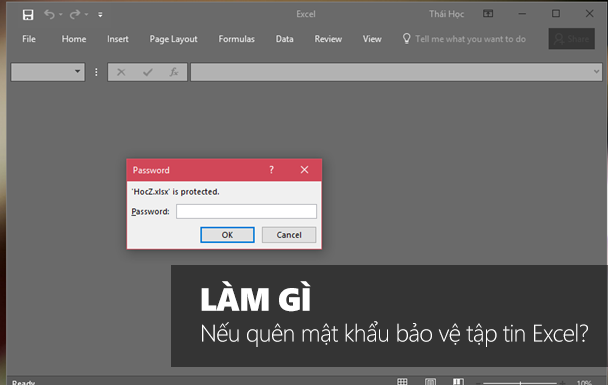Select the Review ribbon tab
The width and height of the screenshot is (608, 392).
pyautogui.click(x=328, y=39)
